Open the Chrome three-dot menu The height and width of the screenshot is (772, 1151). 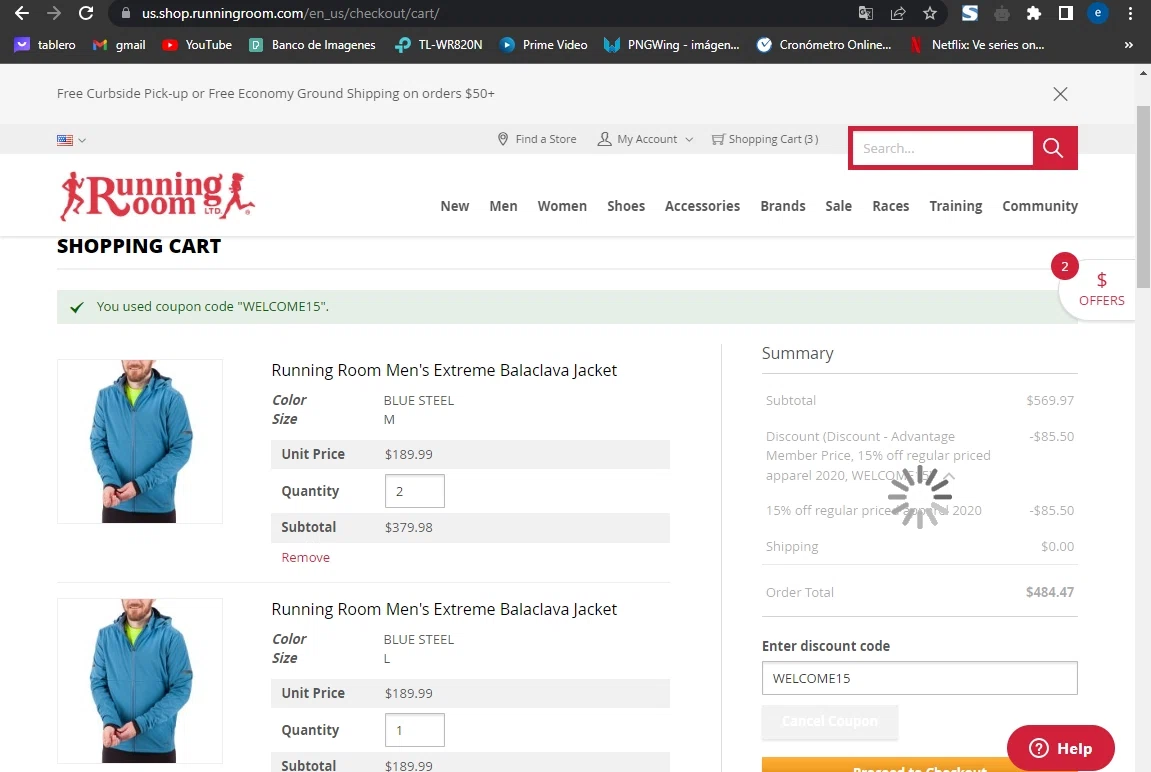(x=1130, y=13)
